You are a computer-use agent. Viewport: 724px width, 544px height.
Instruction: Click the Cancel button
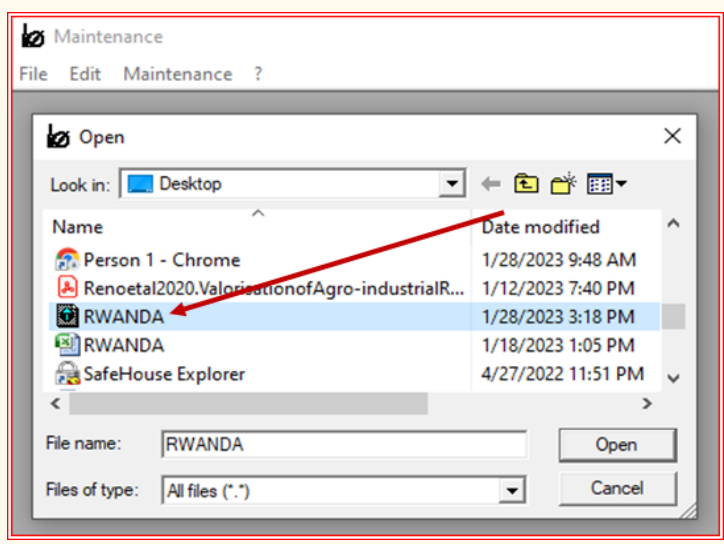617,488
